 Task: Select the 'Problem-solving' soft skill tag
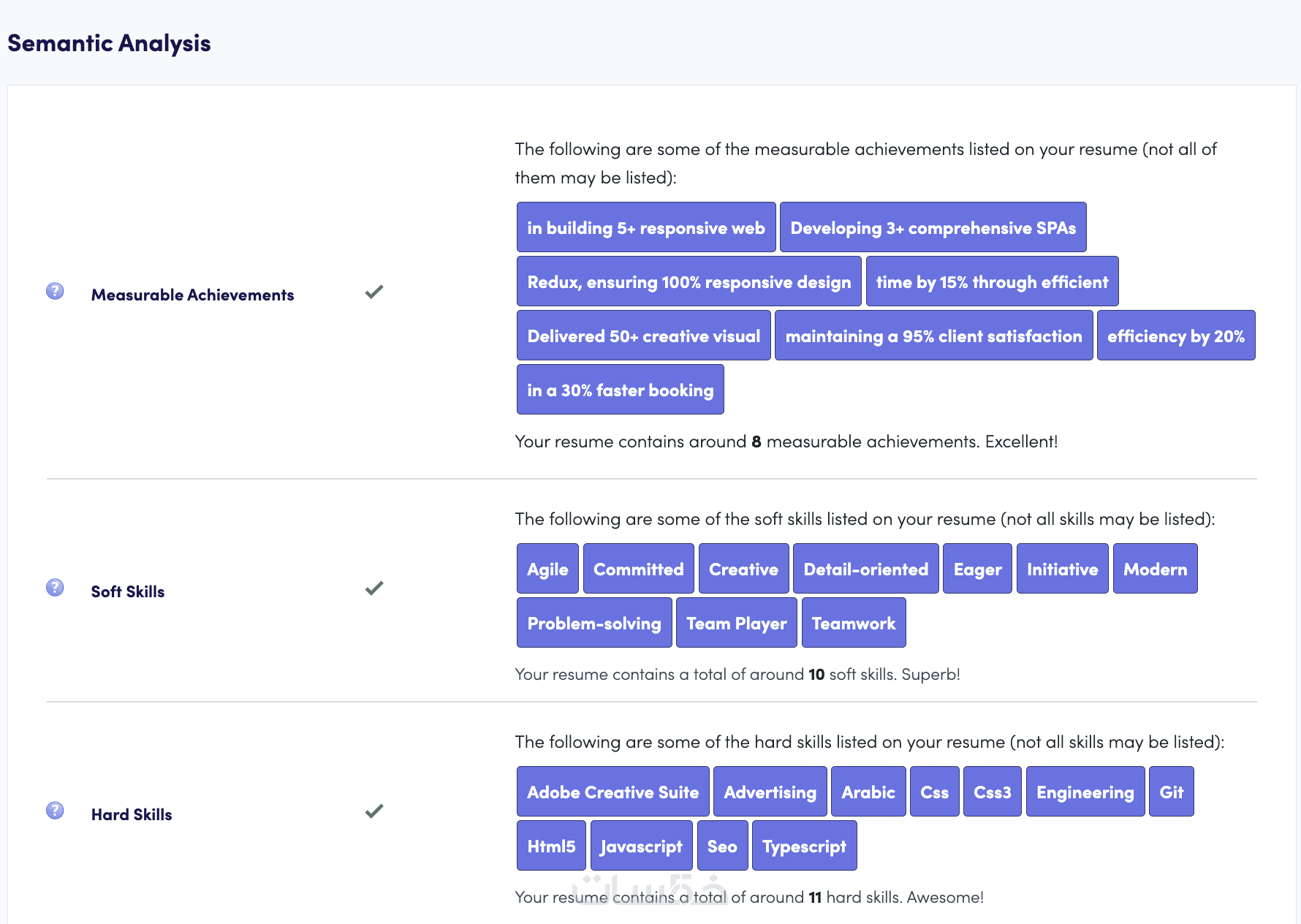[594, 623]
